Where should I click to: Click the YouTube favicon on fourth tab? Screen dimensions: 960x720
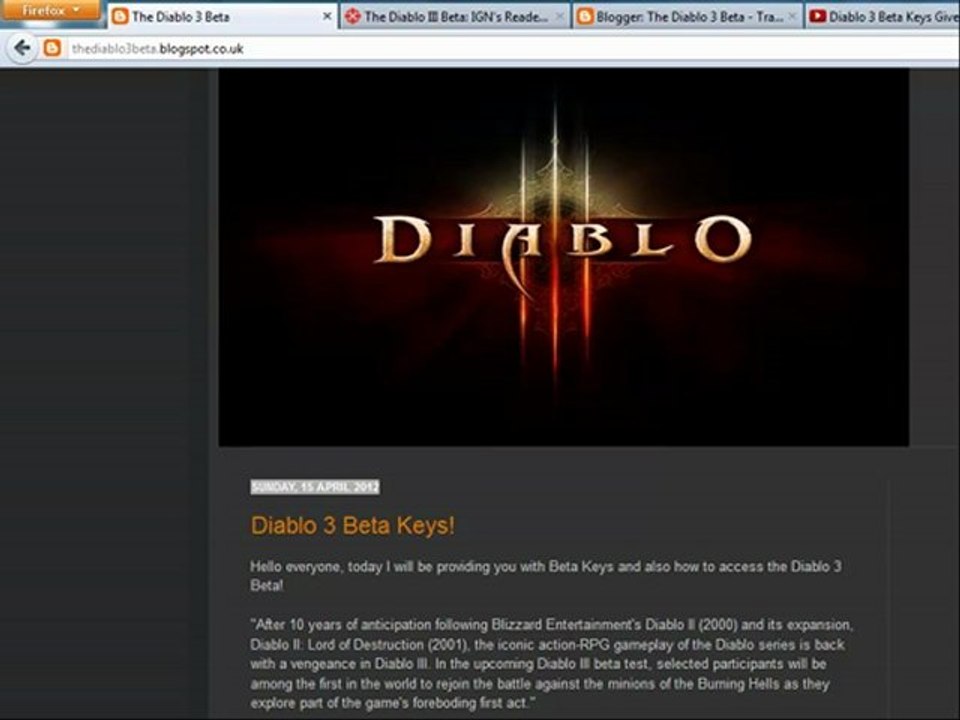(x=817, y=17)
